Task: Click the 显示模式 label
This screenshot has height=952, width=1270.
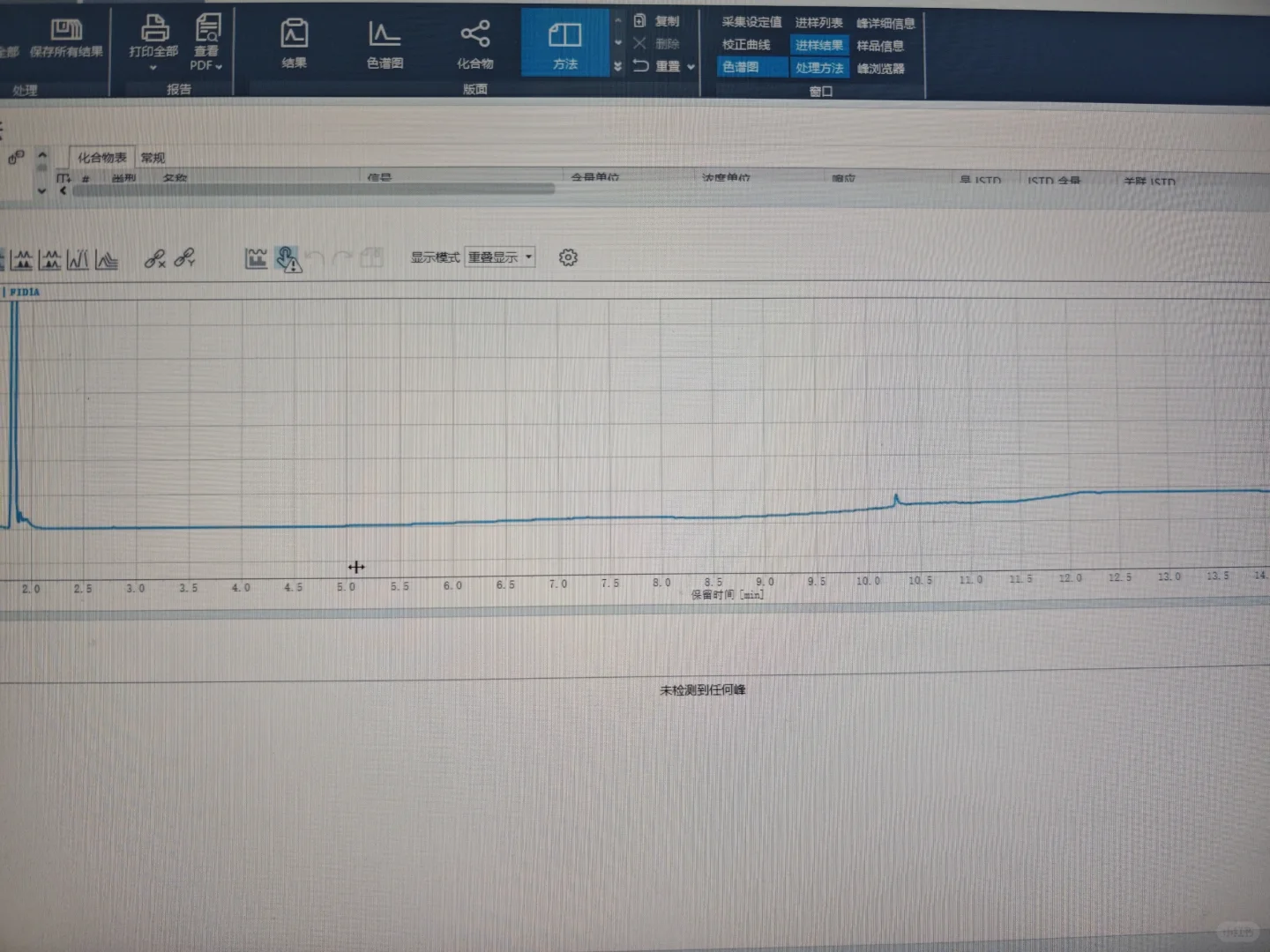Action: (435, 257)
